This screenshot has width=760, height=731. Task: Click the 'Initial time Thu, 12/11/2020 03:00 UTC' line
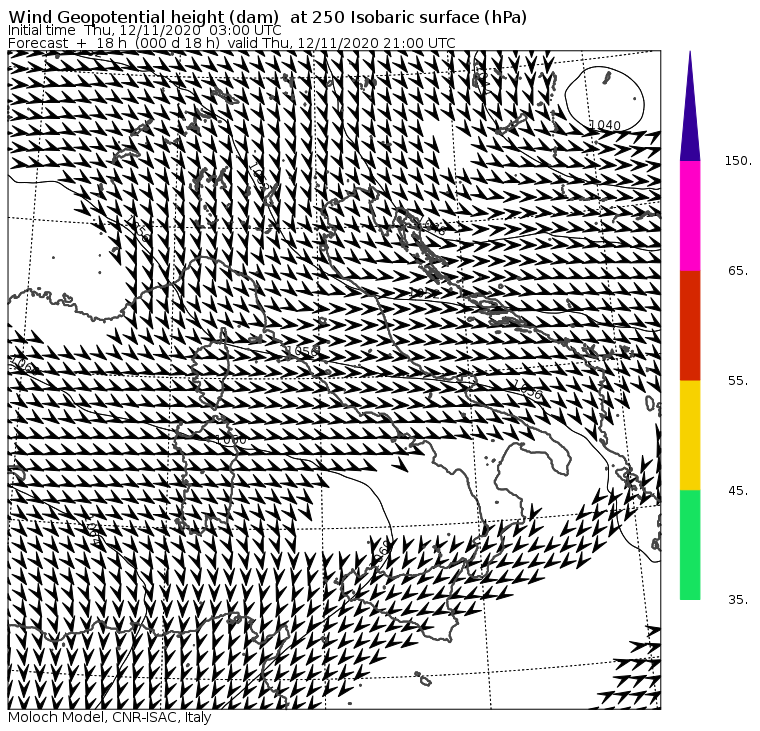coord(144,30)
